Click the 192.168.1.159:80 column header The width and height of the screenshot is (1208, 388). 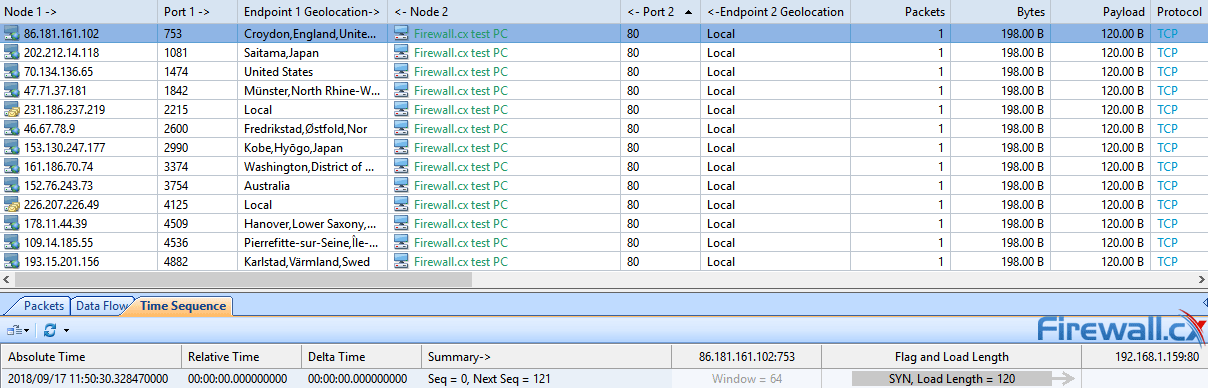[x=1145, y=357]
